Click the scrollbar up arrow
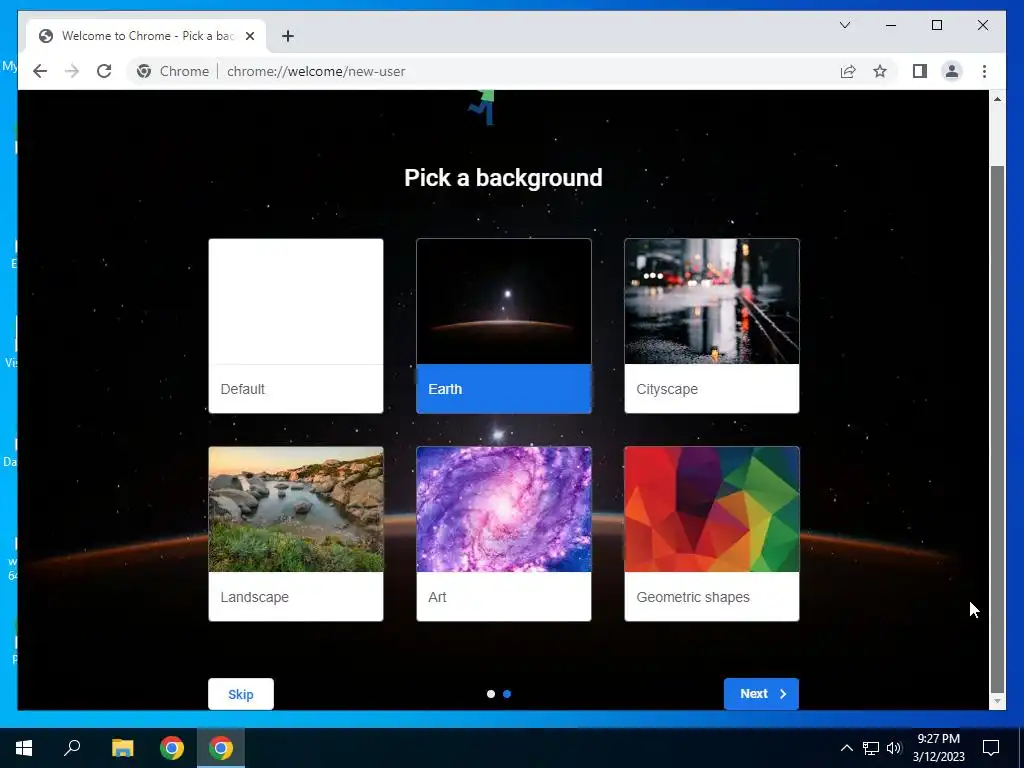The height and width of the screenshot is (768, 1024). coord(997,99)
